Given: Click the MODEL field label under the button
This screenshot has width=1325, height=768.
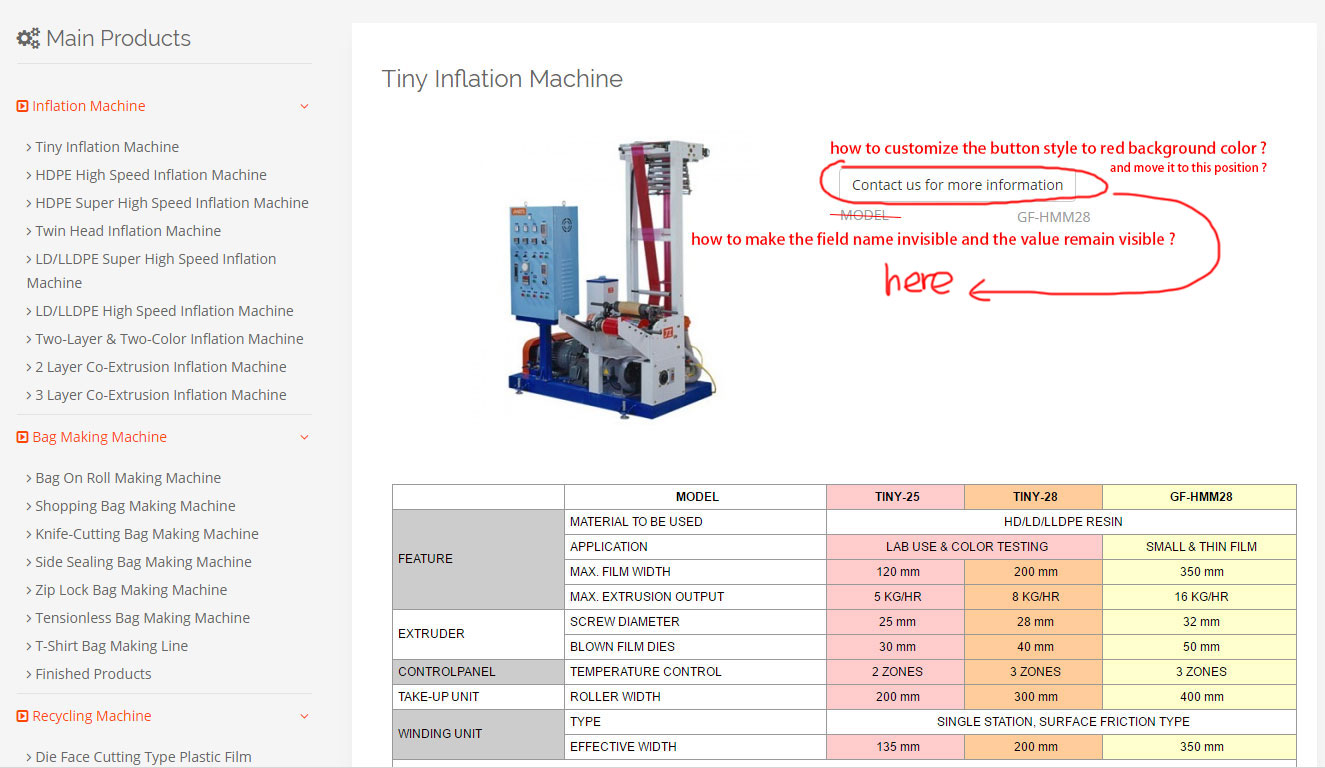Looking at the screenshot, I should [864, 215].
